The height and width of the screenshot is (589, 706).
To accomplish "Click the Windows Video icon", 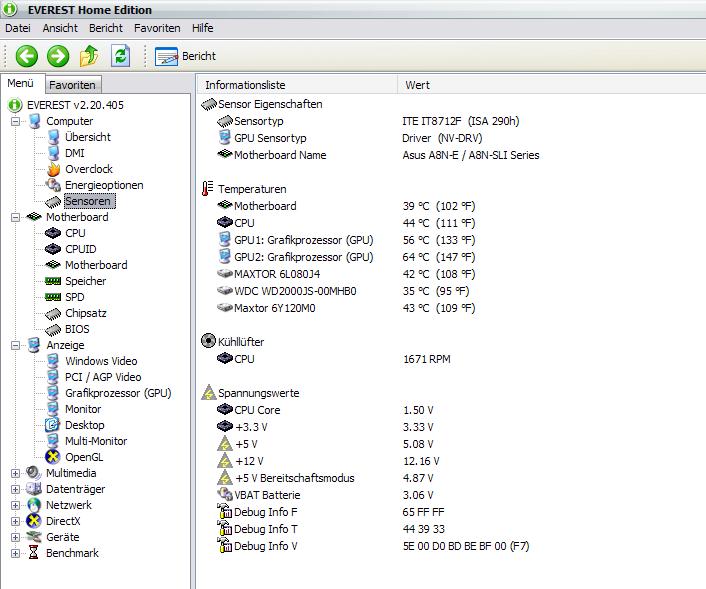I will 53,361.
